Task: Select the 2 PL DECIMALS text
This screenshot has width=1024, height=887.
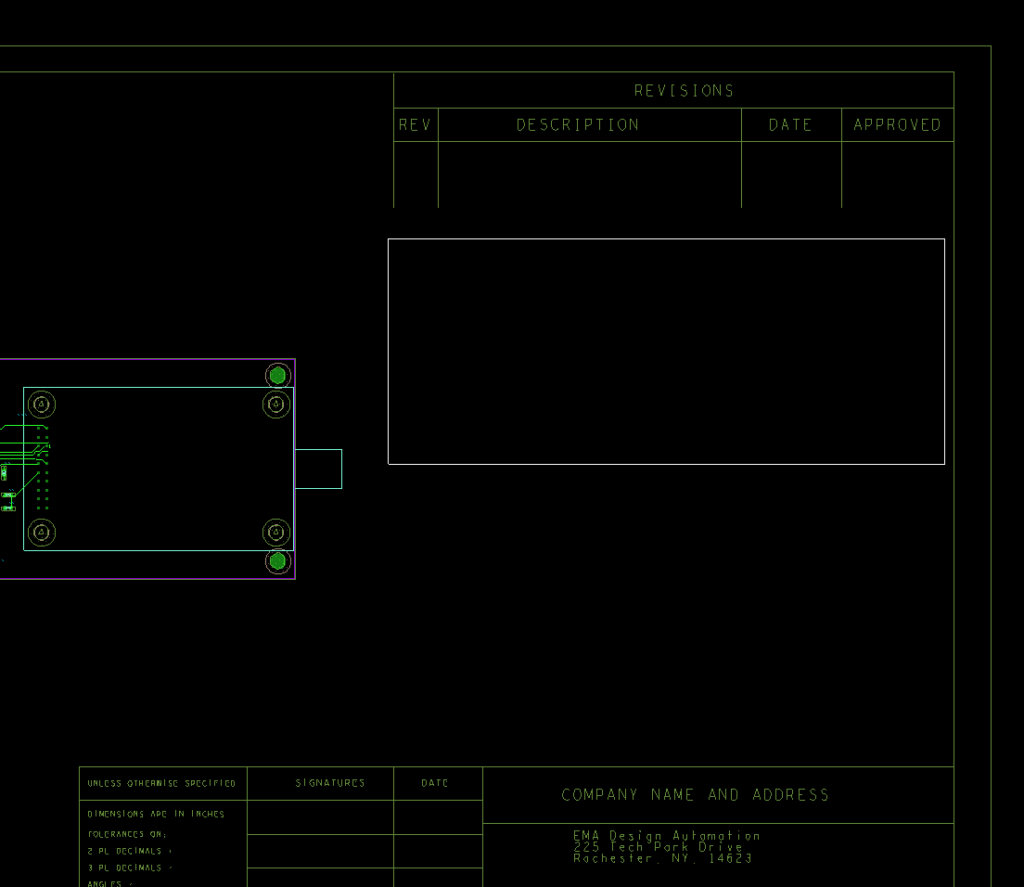Action: [x=125, y=851]
